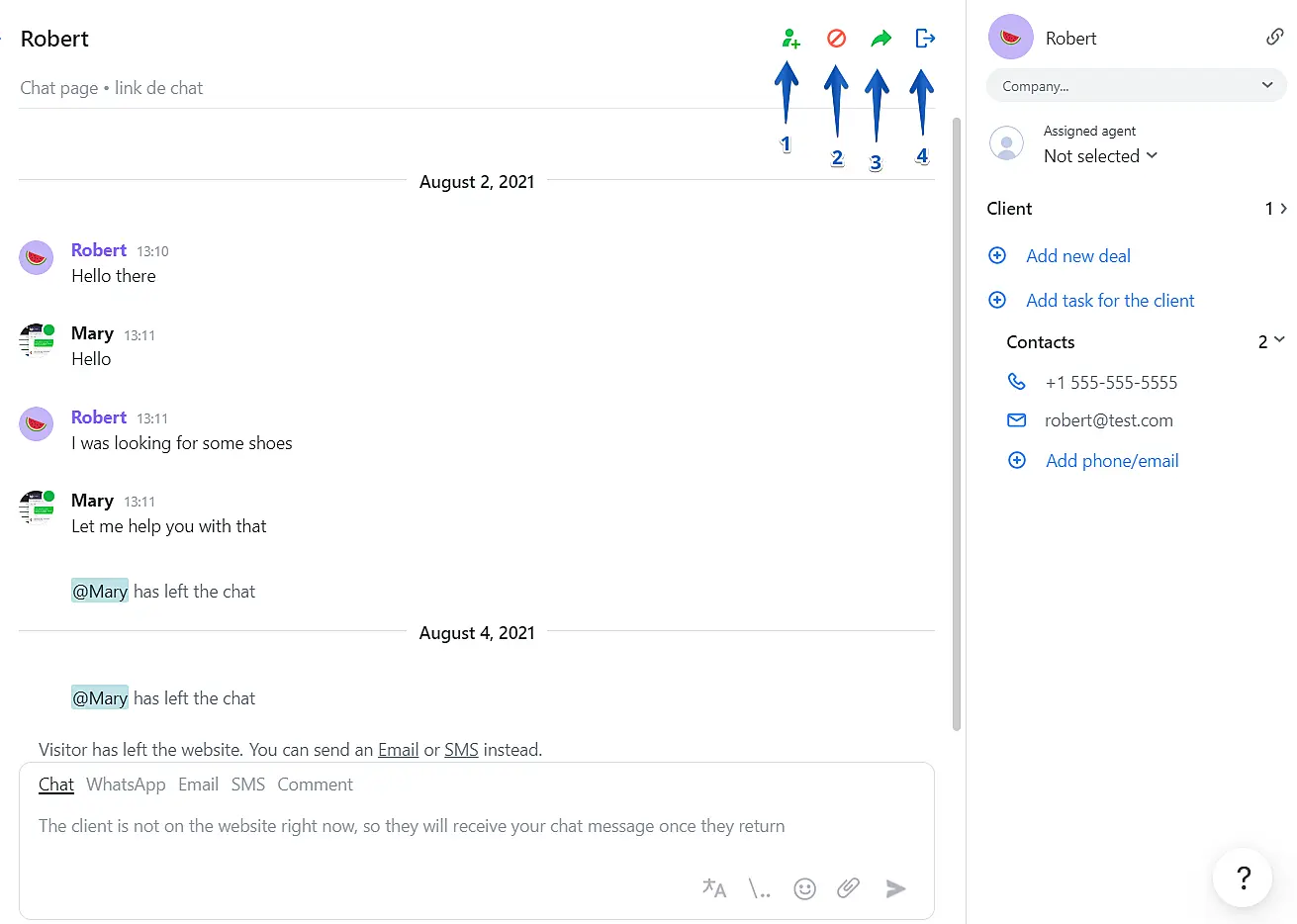Switch to the WhatsApp tab
This screenshot has height=924, width=1297.
coord(126,785)
